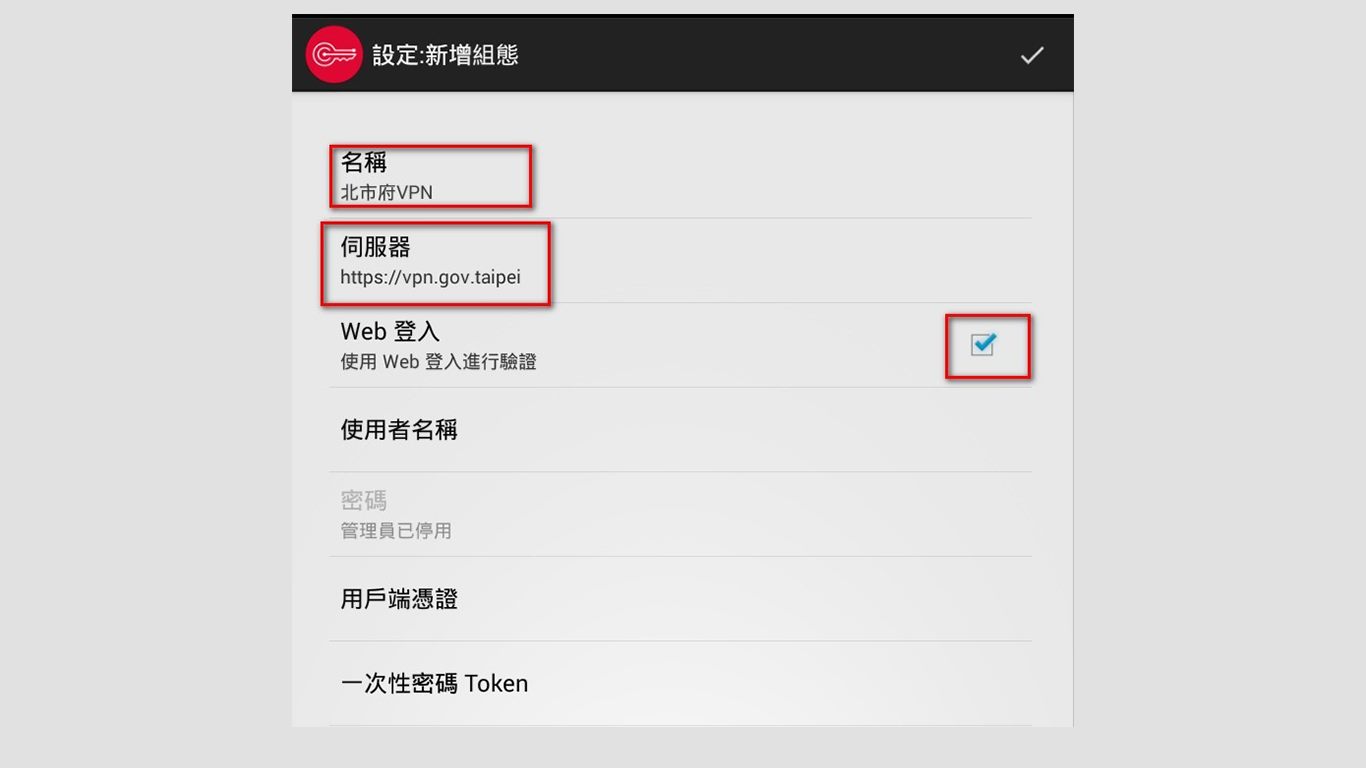
Task: Open the 伺服器 setting label
Action: [375, 247]
